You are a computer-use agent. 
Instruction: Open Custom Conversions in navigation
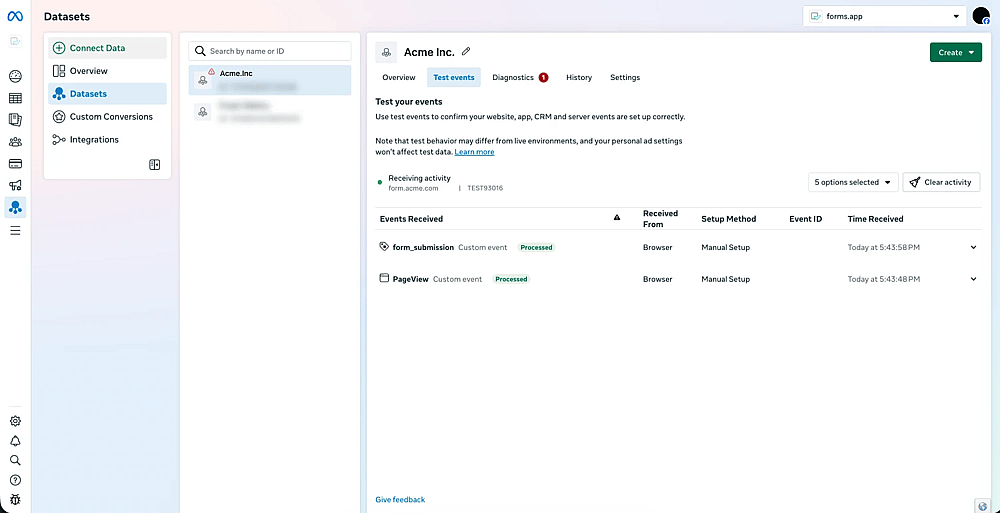[x=107, y=117]
